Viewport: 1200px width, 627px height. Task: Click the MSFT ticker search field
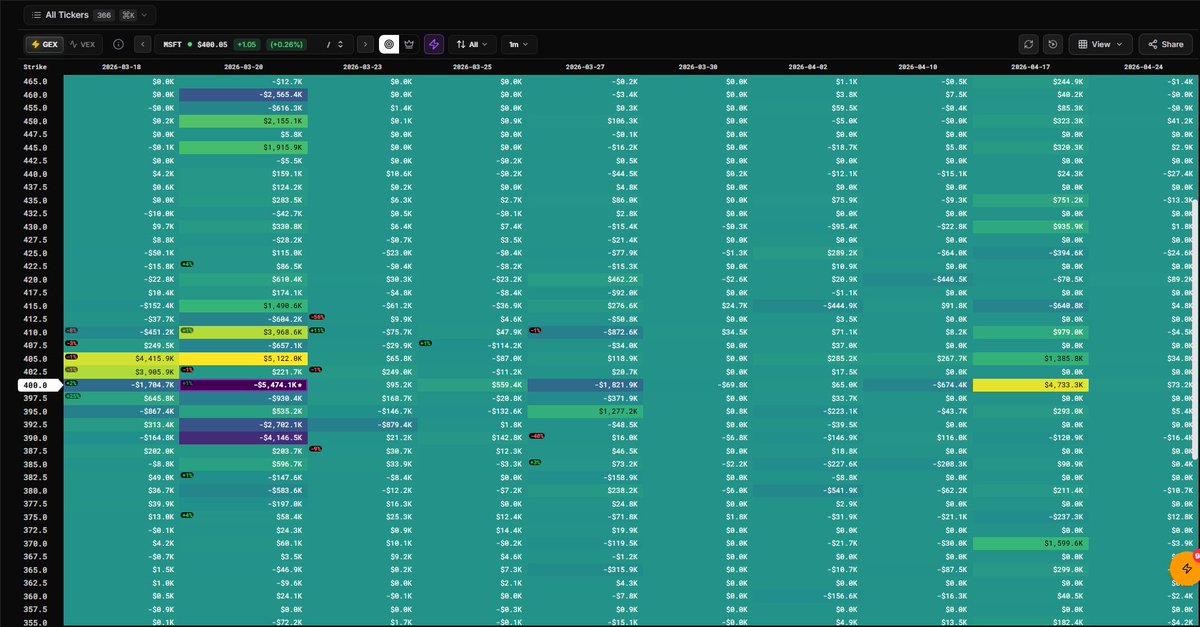click(x=253, y=44)
